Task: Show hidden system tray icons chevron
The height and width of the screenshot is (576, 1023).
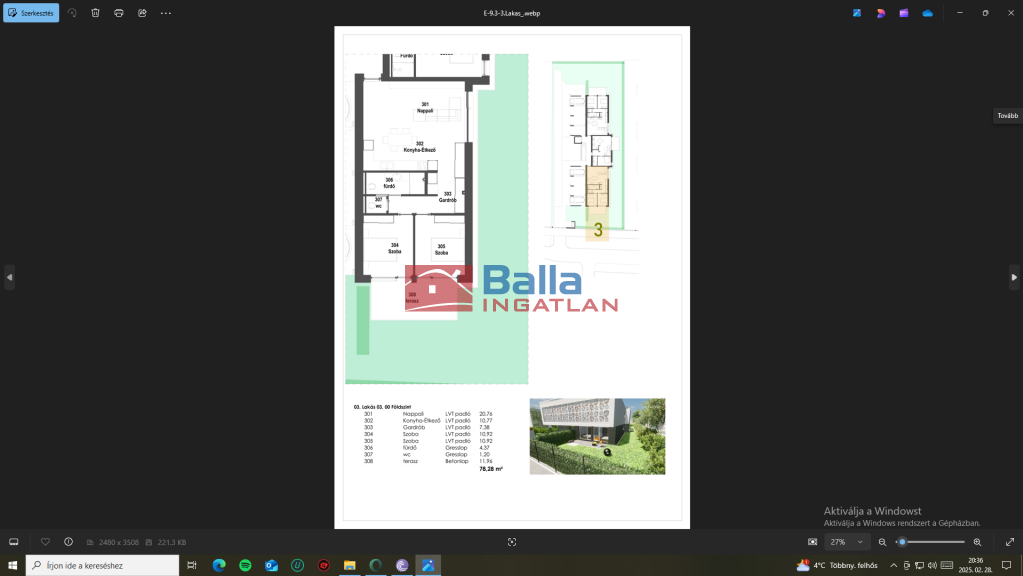Action: (893, 565)
